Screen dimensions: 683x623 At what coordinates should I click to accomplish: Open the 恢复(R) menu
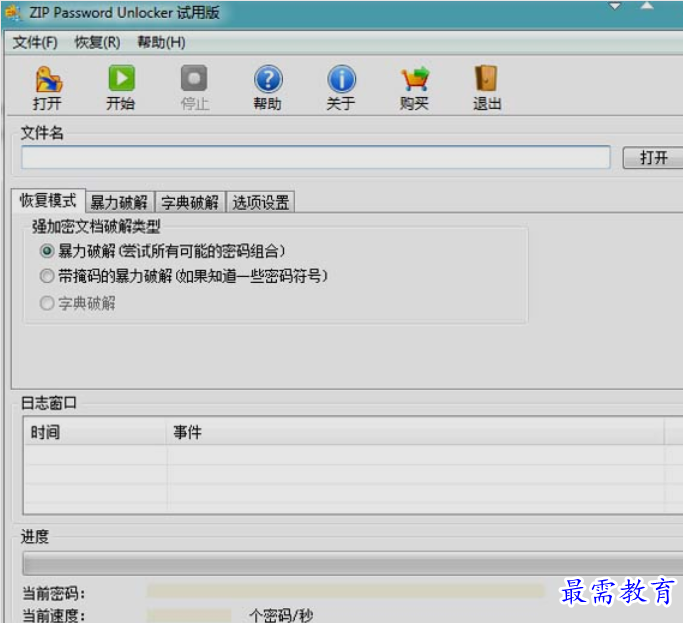[x=97, y=43]
